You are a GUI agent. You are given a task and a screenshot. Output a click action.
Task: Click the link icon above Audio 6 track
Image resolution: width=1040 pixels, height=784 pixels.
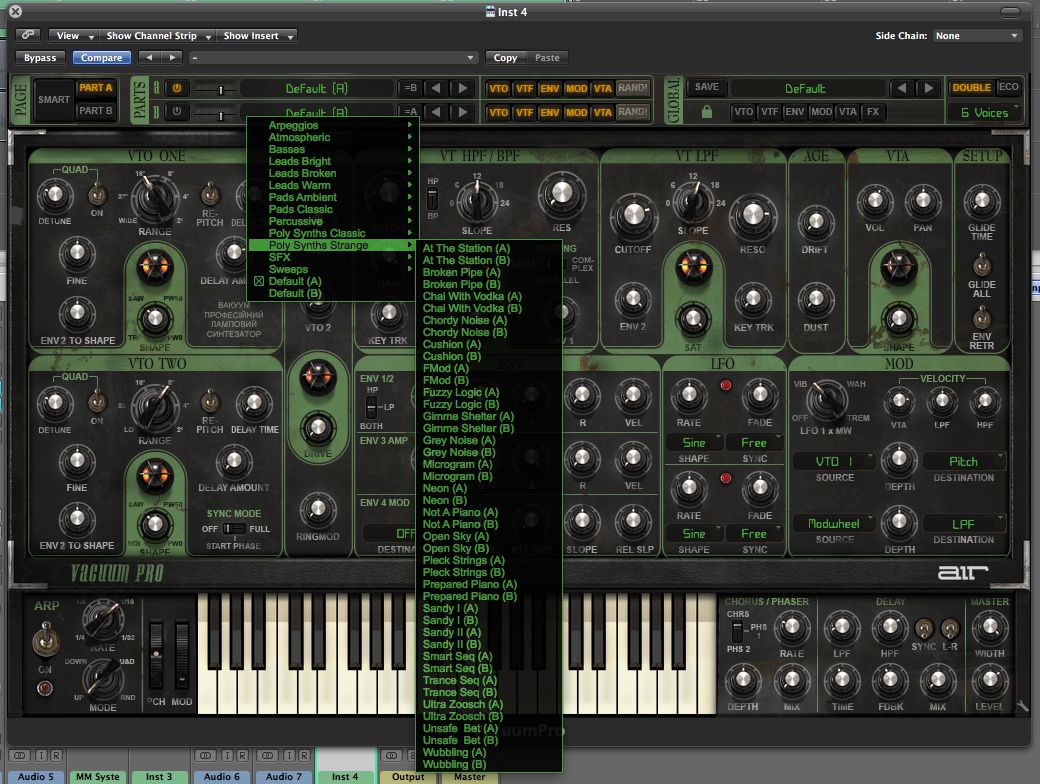click(206, 755)
